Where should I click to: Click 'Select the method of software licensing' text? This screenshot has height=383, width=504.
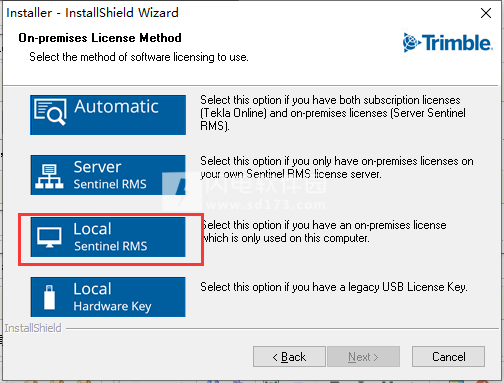139,57
